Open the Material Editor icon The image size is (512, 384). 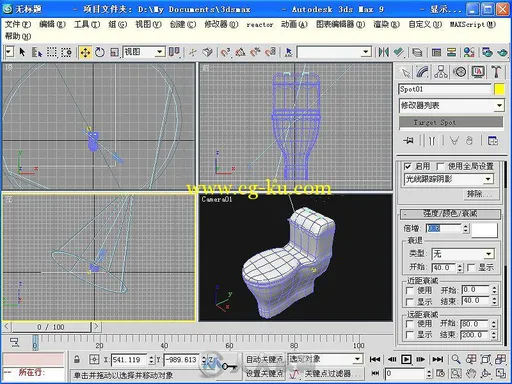pyautogui.click(x=469, y=52)
